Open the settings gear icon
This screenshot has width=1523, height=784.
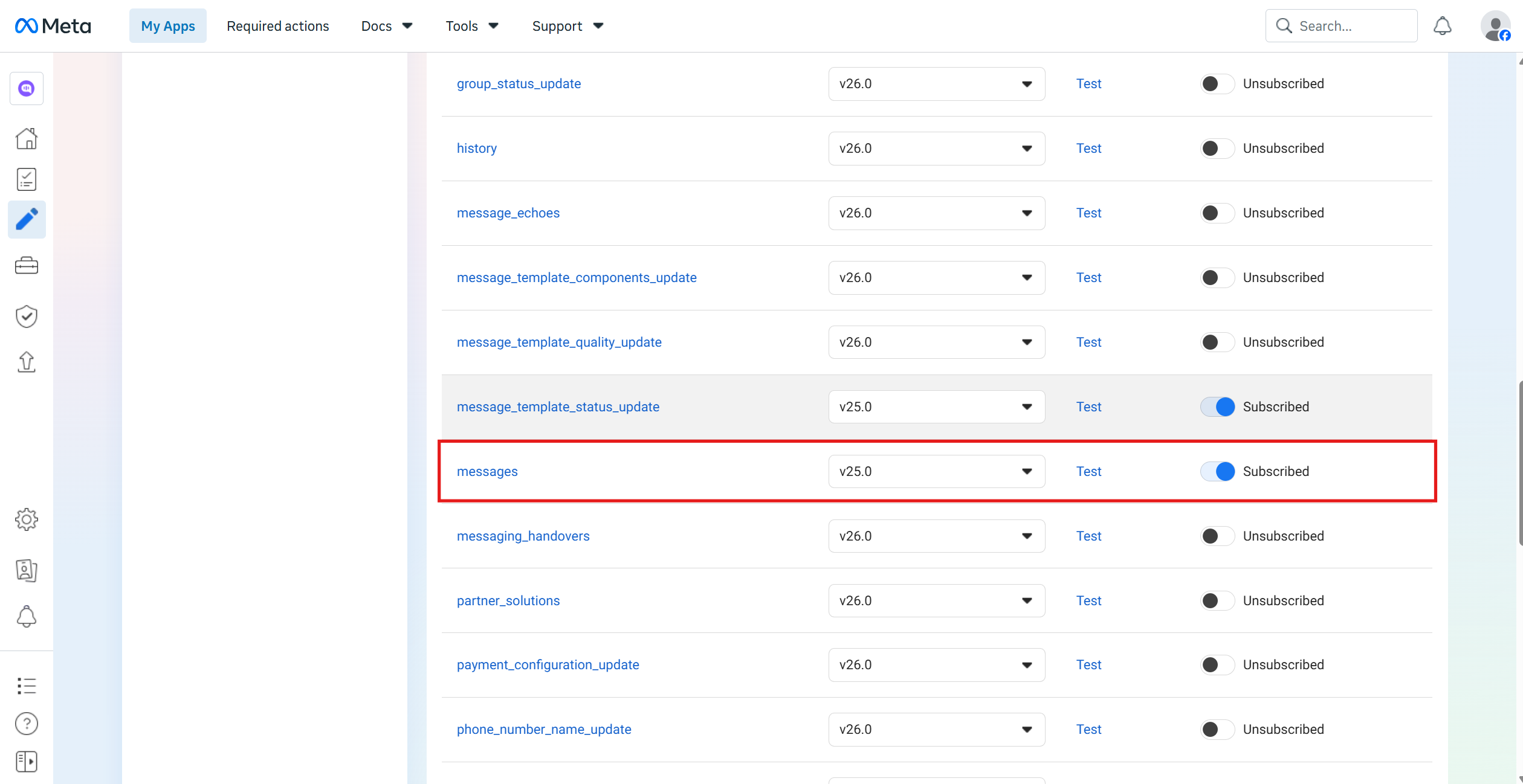tap(27, 519)
